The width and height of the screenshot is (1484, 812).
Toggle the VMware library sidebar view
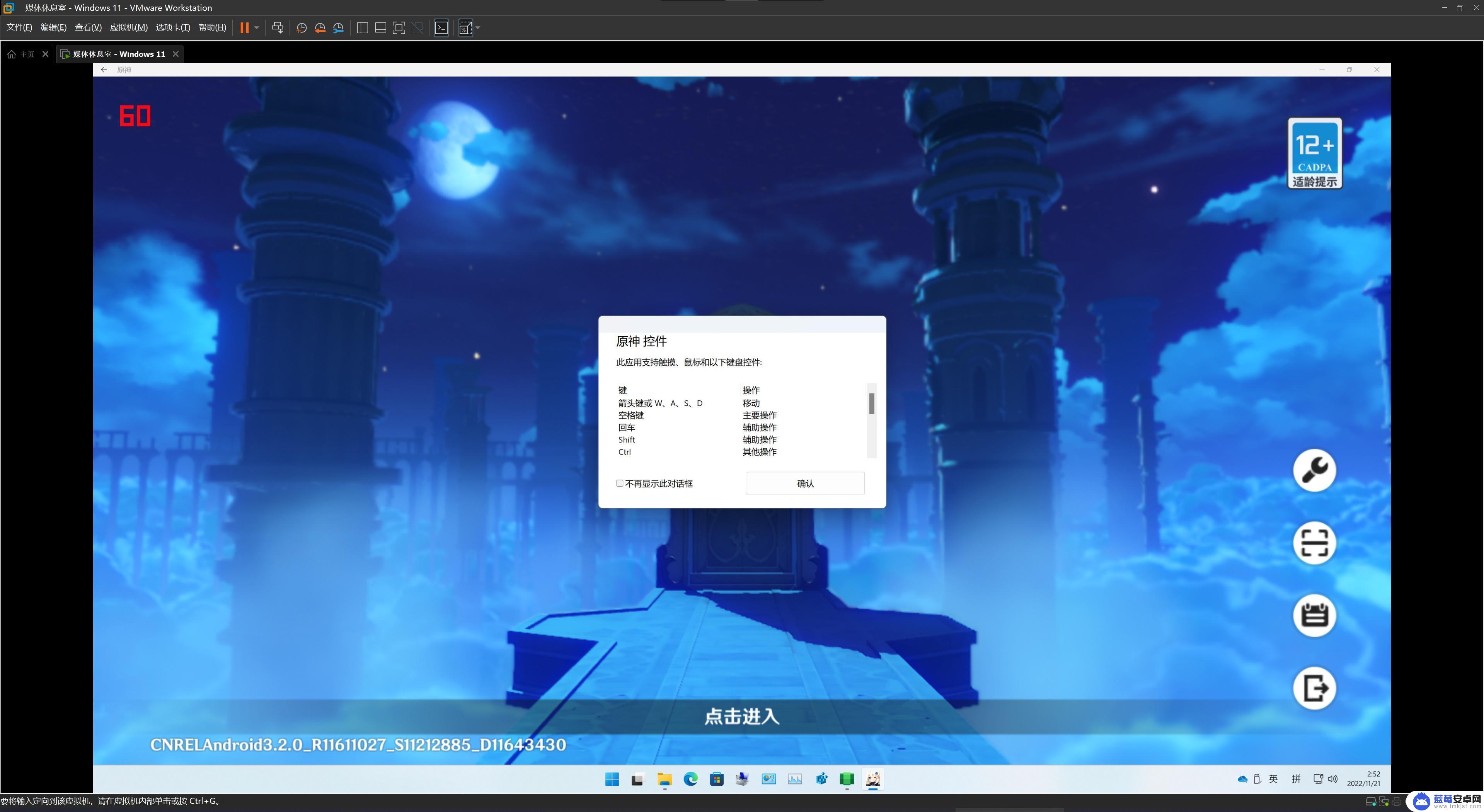point(362,28)
